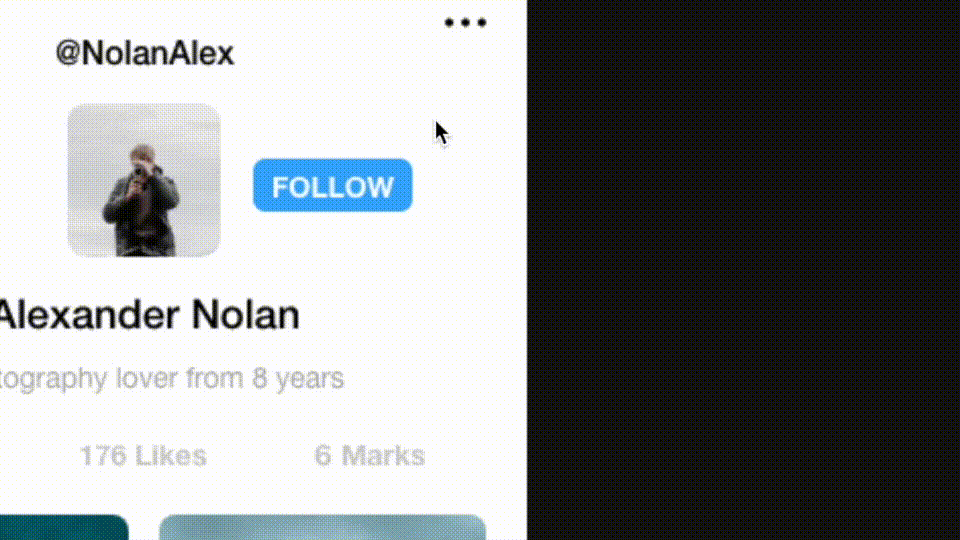Image resolution: width=960 pixels, height=540 pixels.
Task: Click the Alexander Nolan display name
Action: pos(149,315)
